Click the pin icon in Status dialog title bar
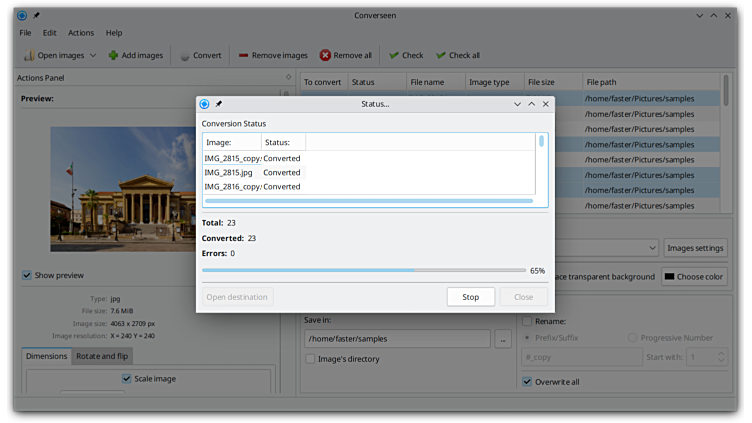This screenshot has height=423, width=752. click(x=219, y=104)
